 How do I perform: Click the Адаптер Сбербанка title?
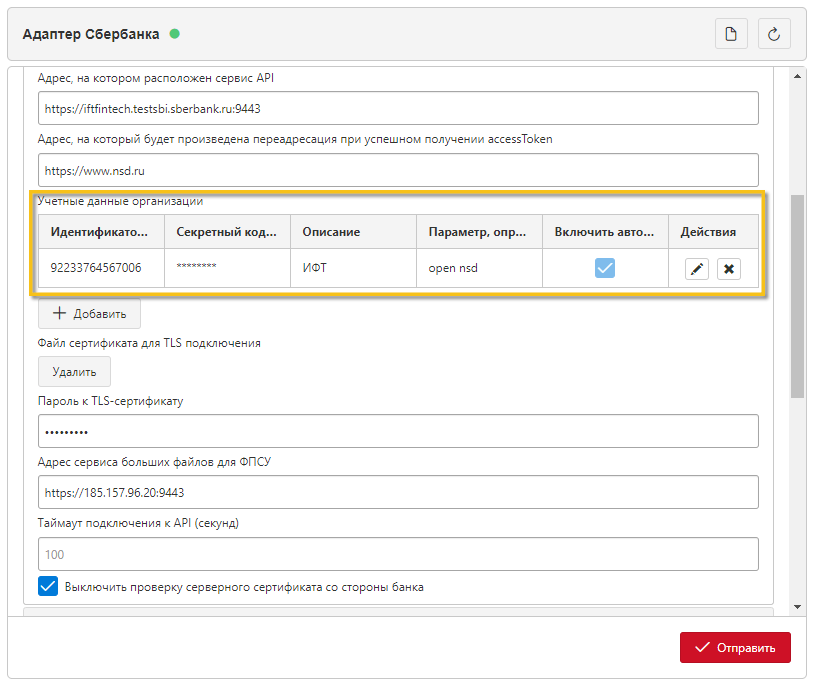[x=91, y=34]
